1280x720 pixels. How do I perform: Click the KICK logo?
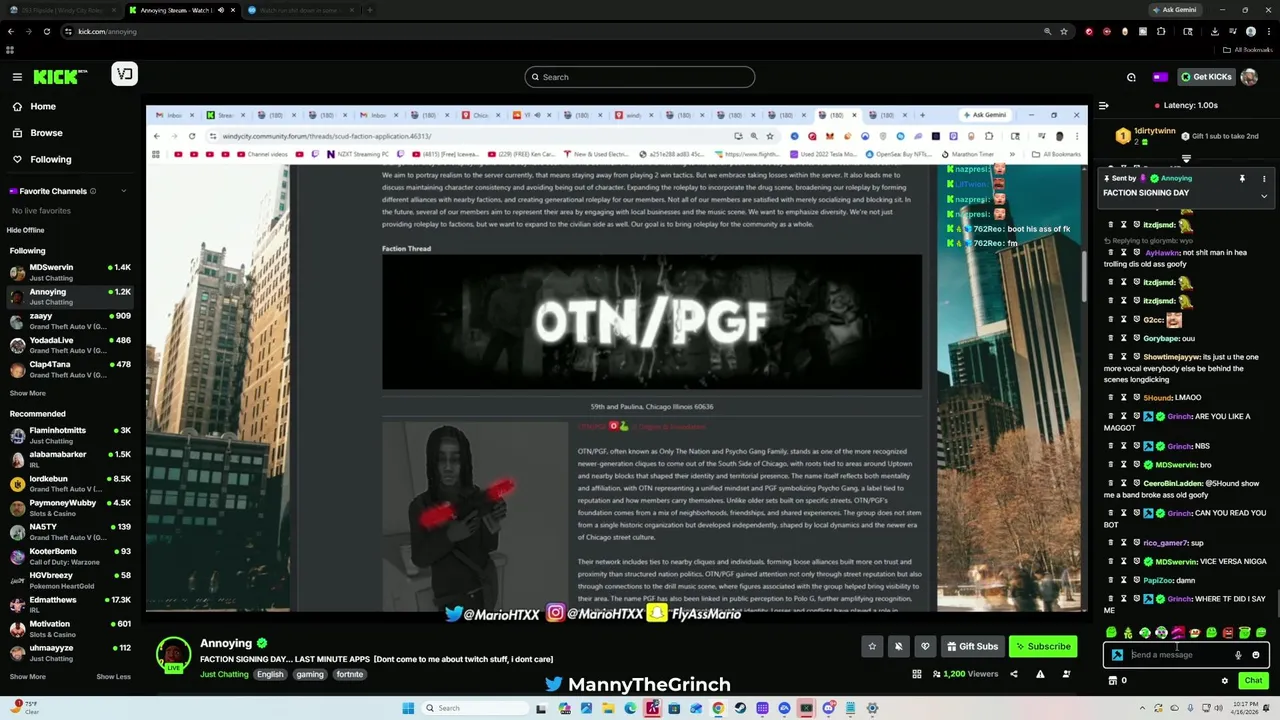point(59,77)
